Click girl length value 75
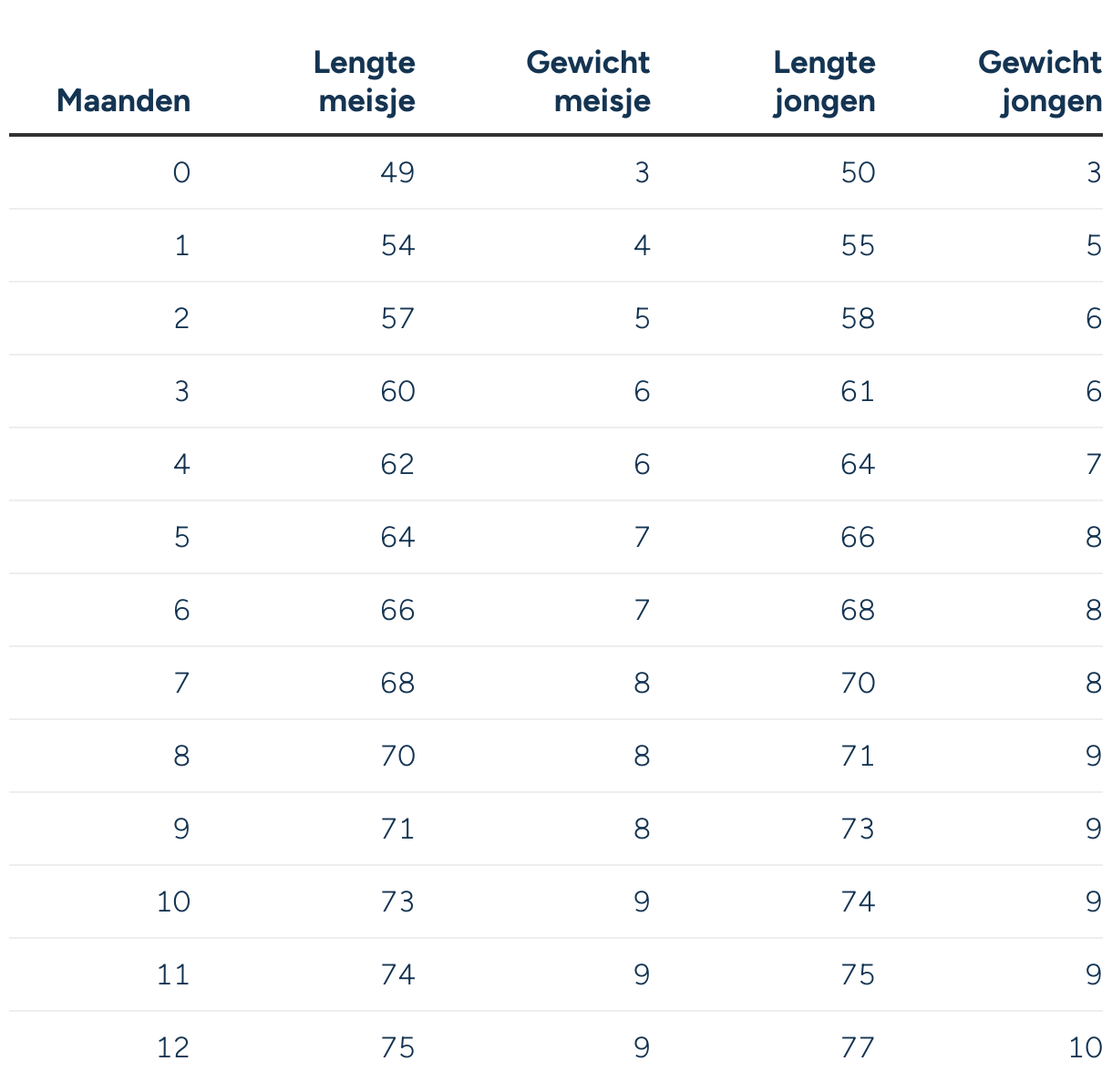 397,1048
